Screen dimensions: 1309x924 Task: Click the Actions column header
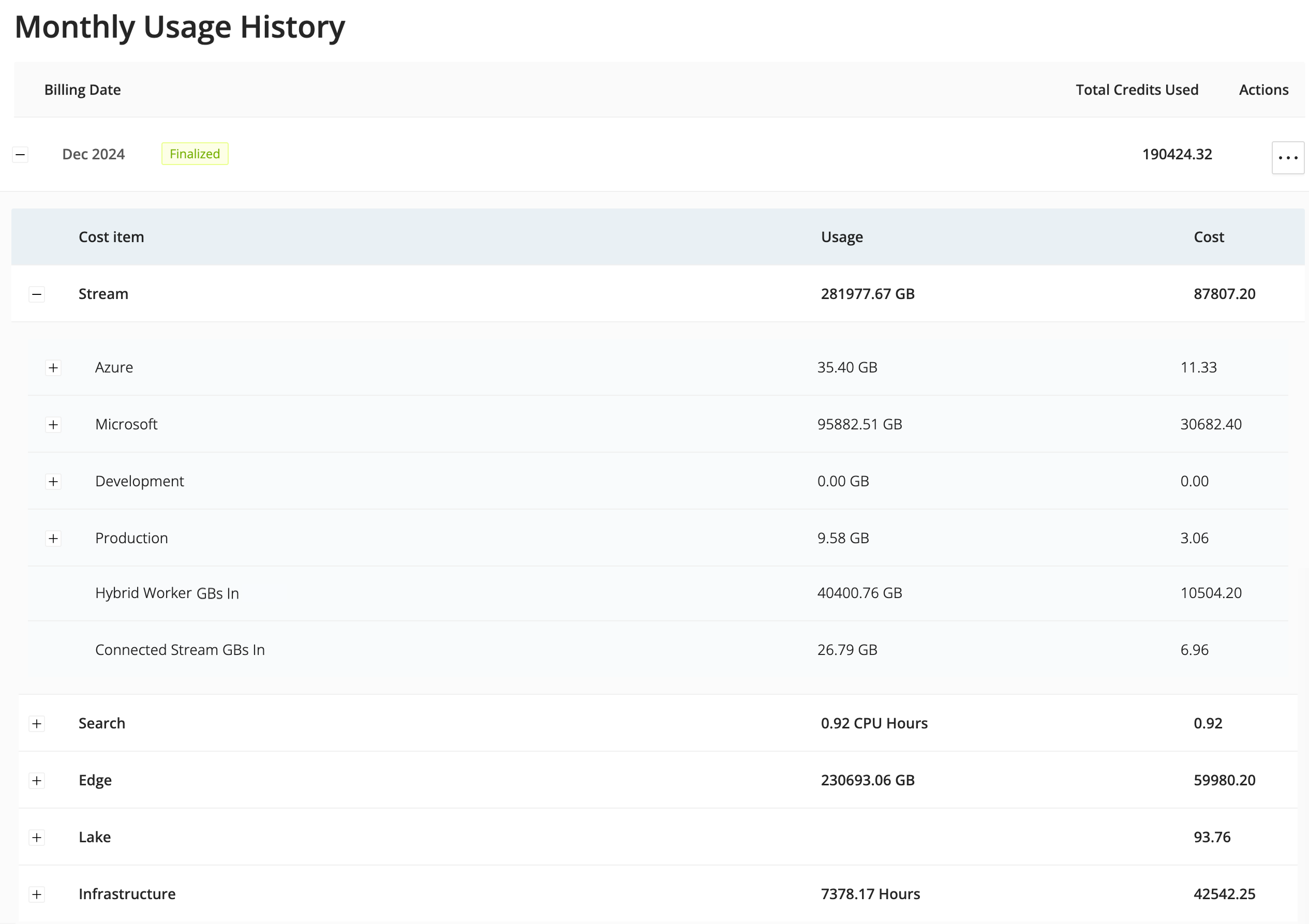tap(1263, 90)
